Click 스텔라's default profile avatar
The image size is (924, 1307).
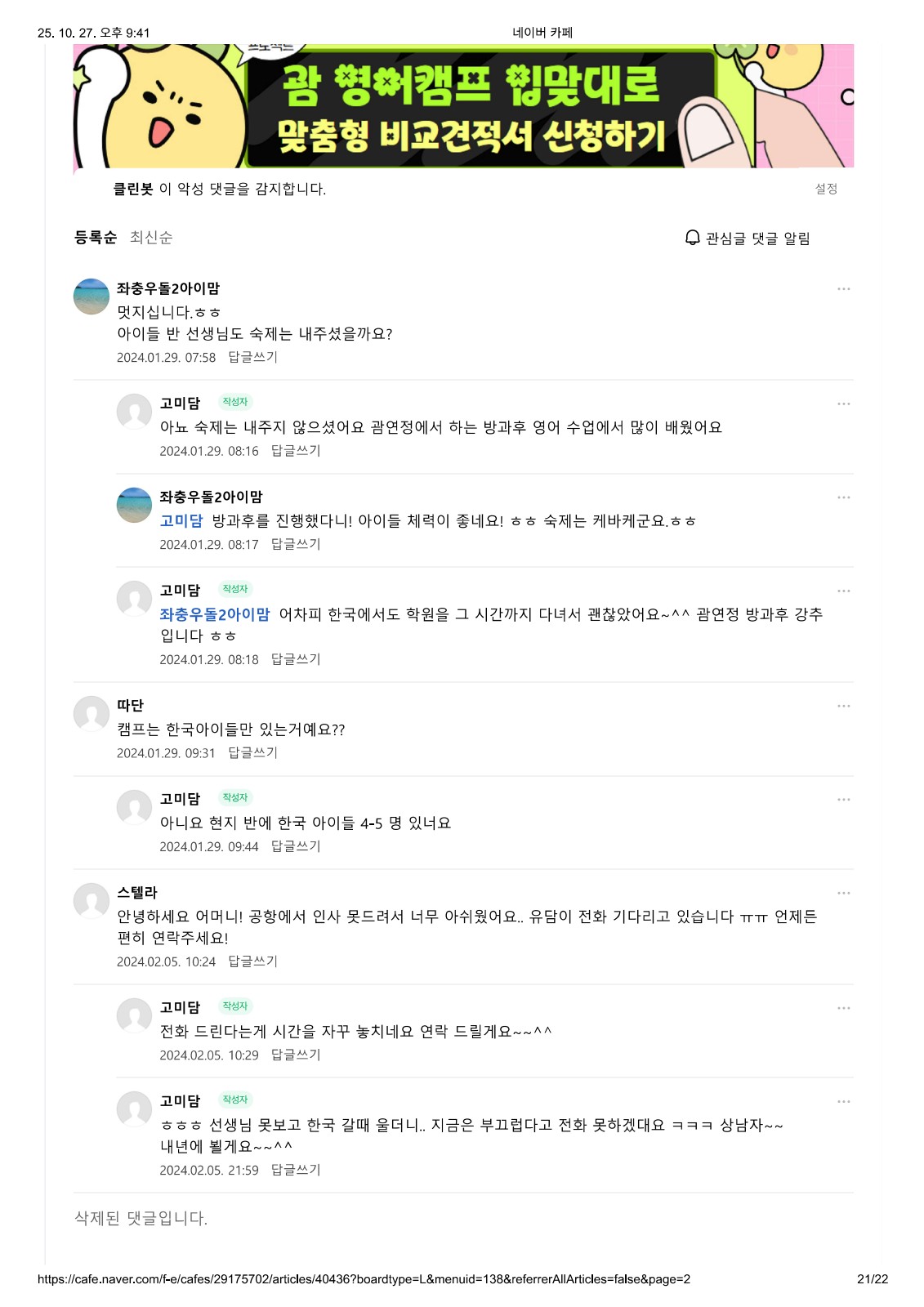pyautogui.click(x=92, y=901)
